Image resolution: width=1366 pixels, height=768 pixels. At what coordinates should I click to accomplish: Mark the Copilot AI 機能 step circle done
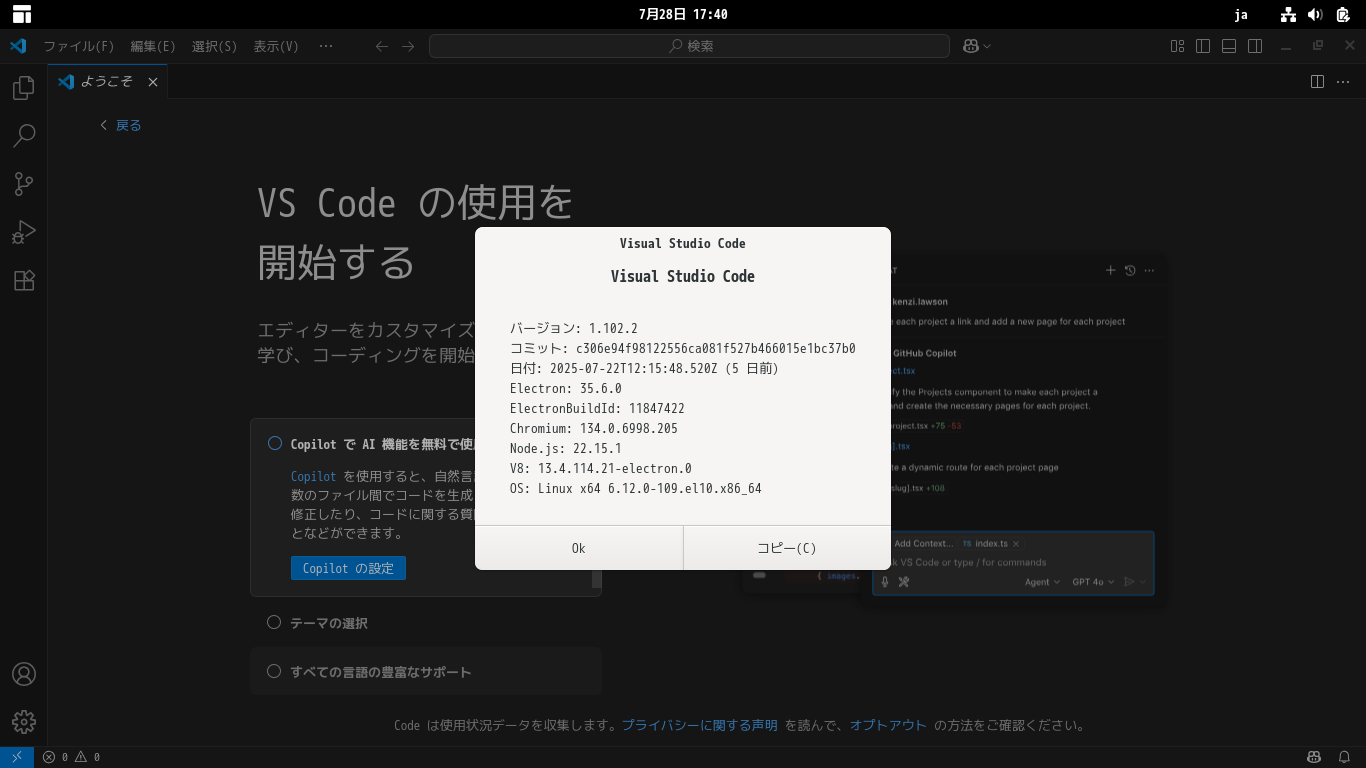(274, 444)
